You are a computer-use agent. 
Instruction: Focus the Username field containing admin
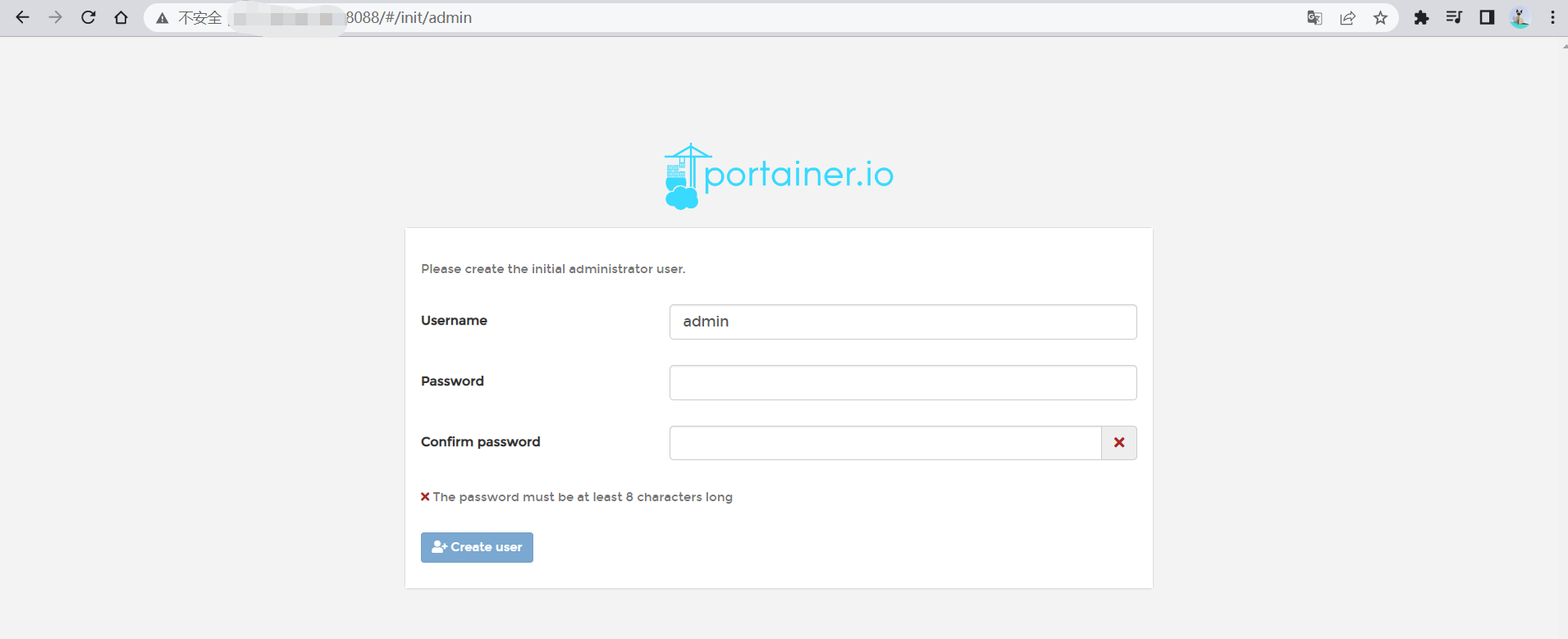tap(903, 322)
